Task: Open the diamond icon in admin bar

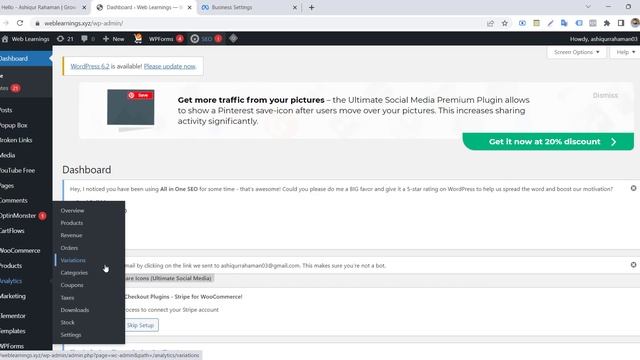Action: (x=233, y=38)
